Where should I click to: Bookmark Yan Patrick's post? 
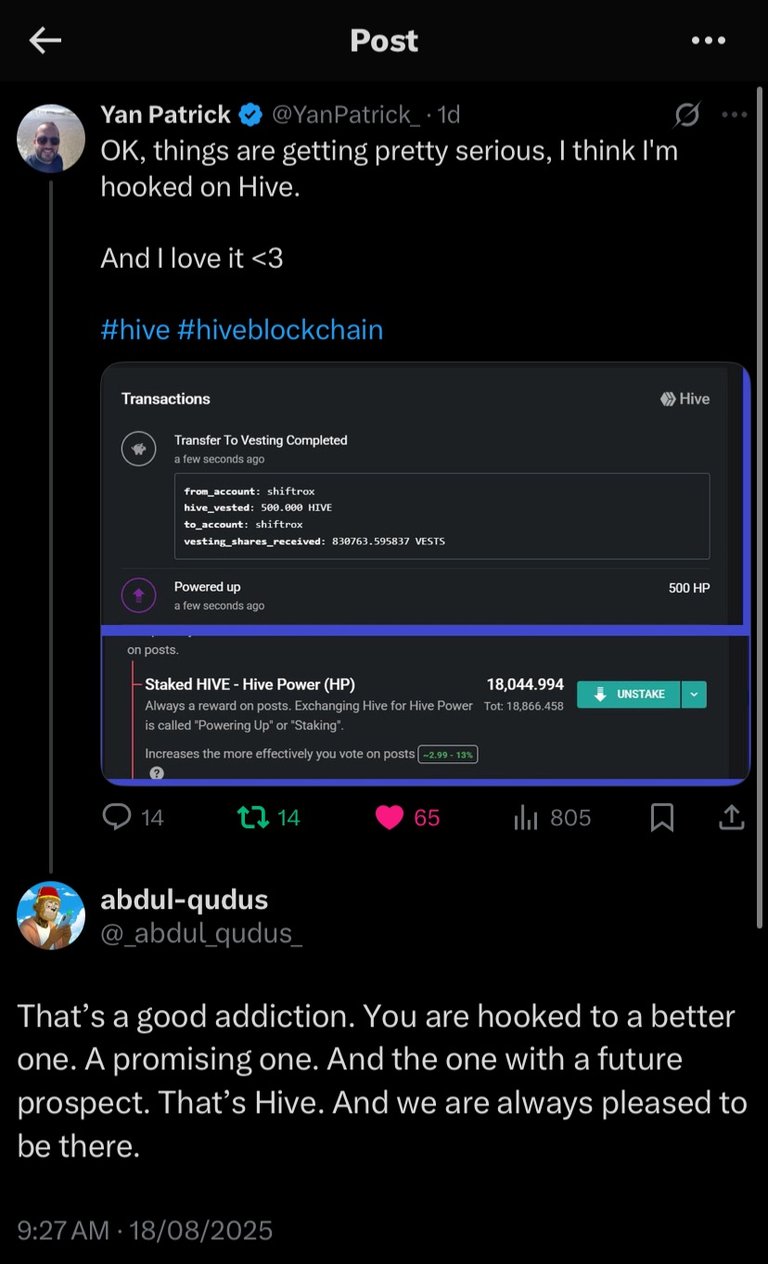(662, 818)
